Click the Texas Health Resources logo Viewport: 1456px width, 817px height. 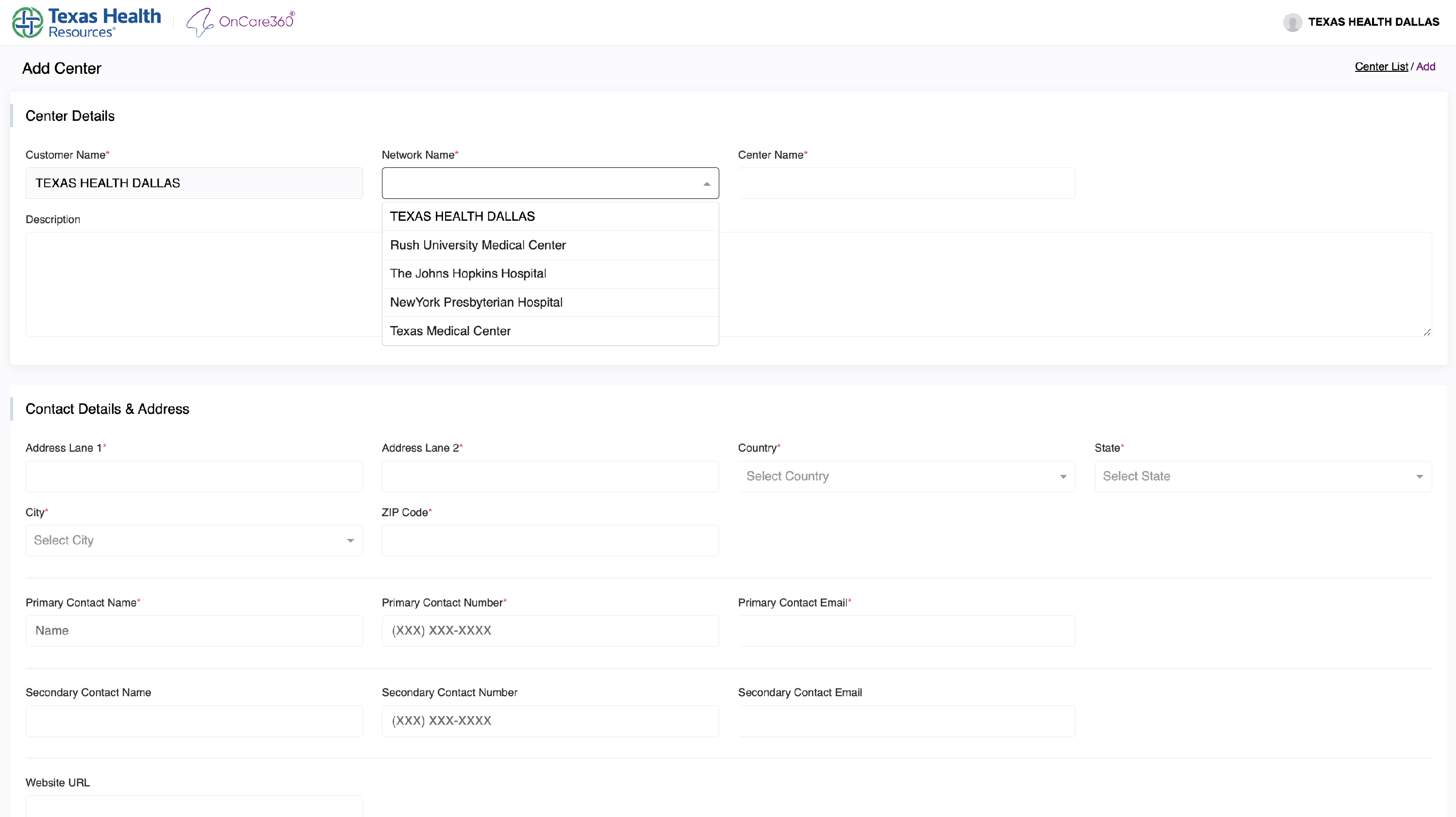pos(86,23)
